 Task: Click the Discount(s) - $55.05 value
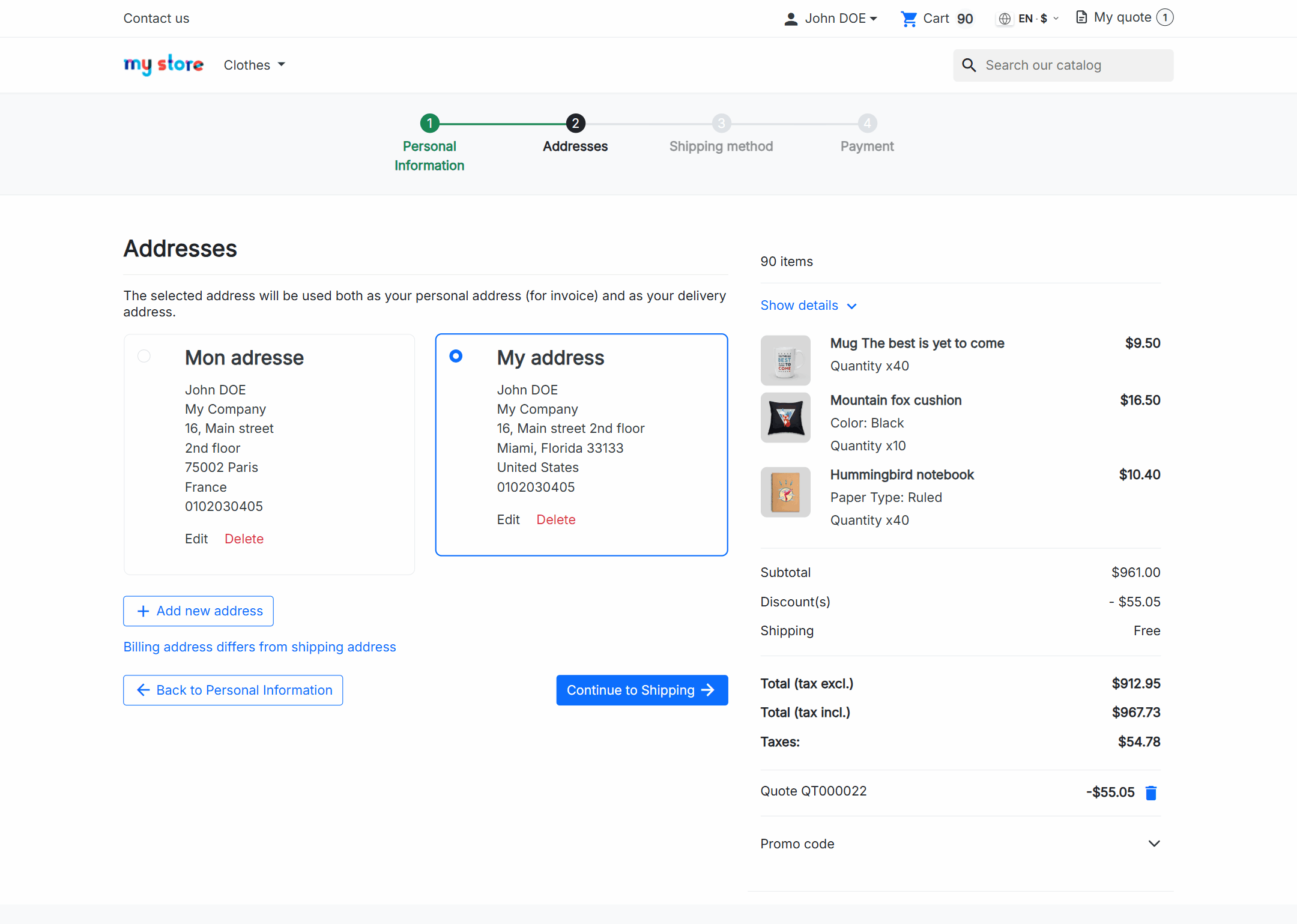(1135, 602)
